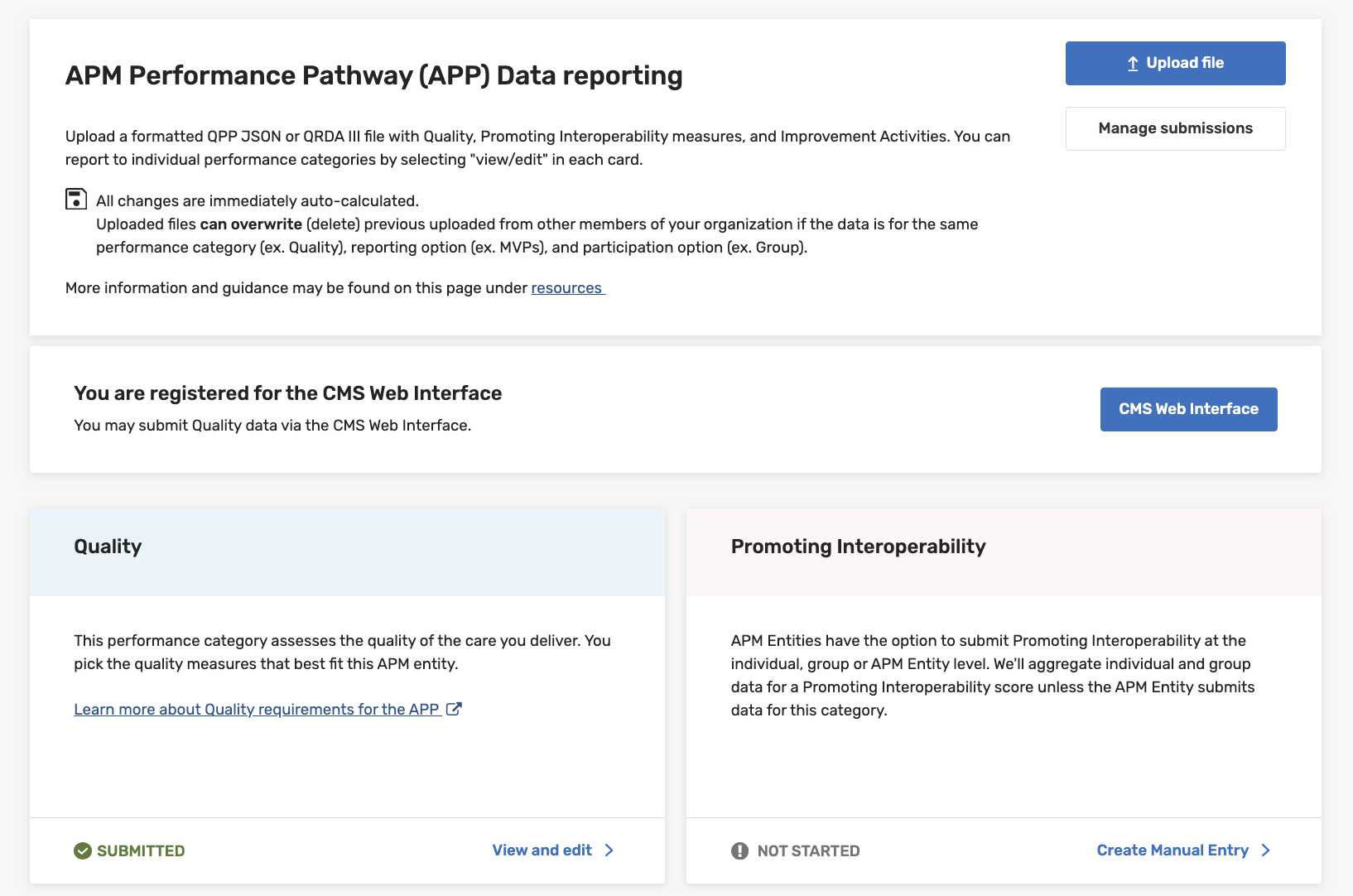
Task: Click the 'You are registered' CMS heading
Action: pos(287,393)
